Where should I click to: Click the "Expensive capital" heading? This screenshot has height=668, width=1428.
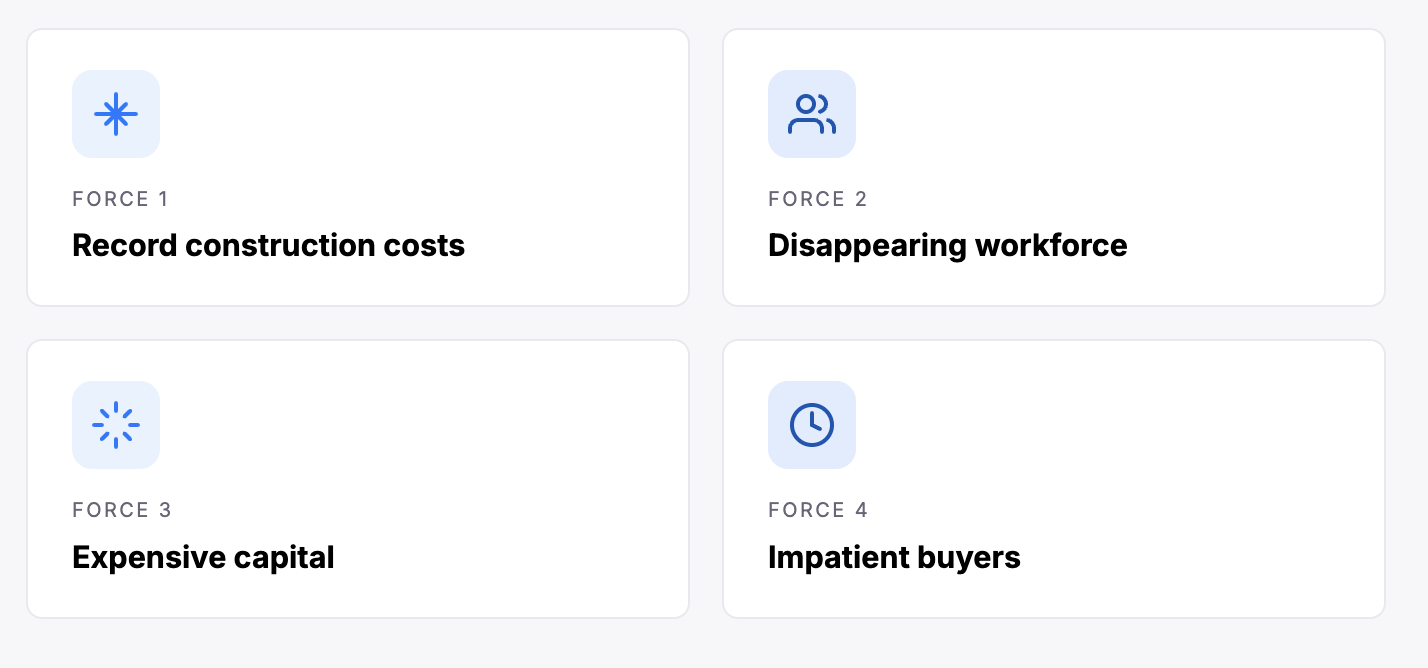tap(203, 557)
